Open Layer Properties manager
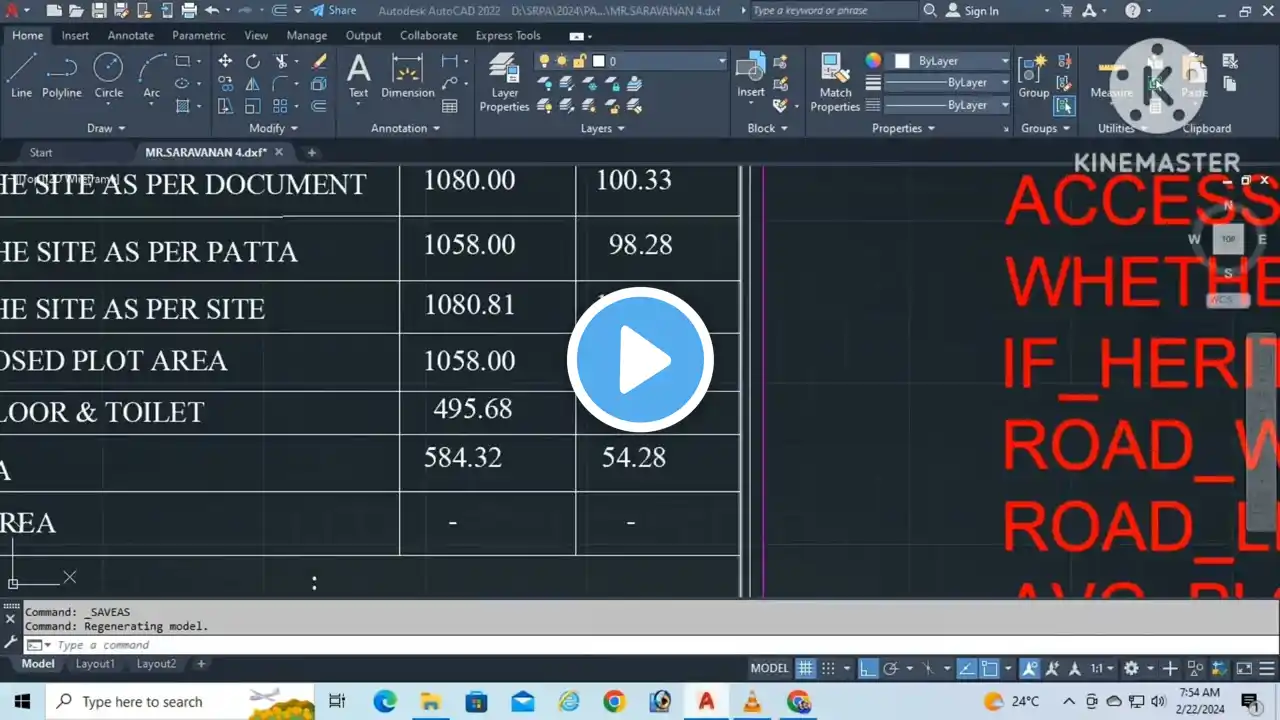The width and height of the screenshot is (1280, 720). pyautogui.click(x=504, y=82)
